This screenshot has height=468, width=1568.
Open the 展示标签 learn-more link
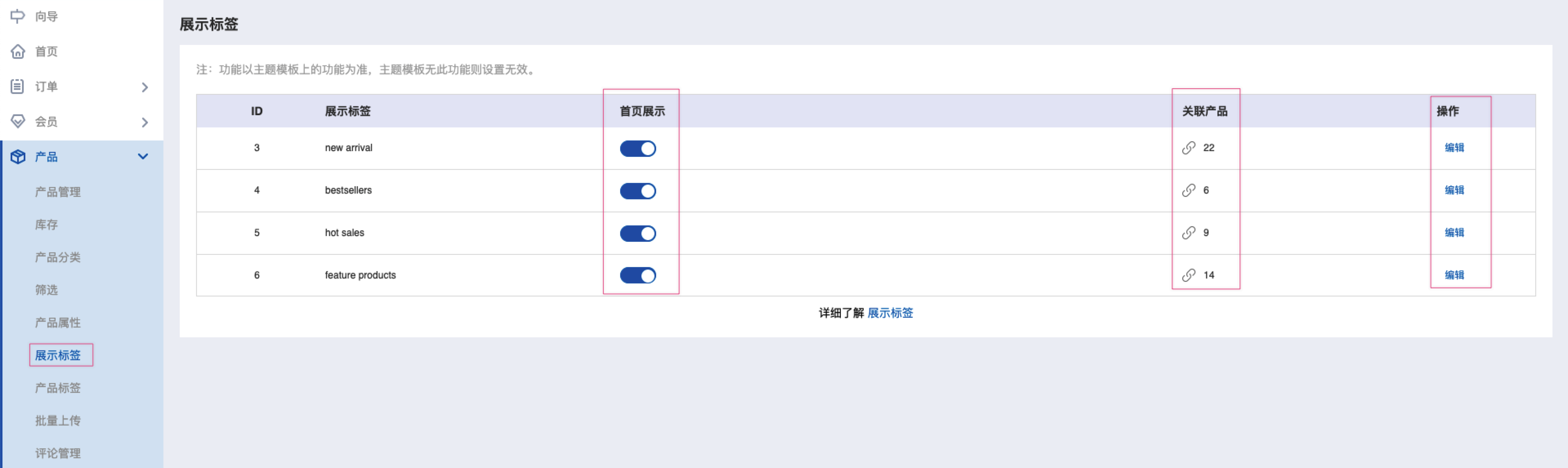coord(889,313)
